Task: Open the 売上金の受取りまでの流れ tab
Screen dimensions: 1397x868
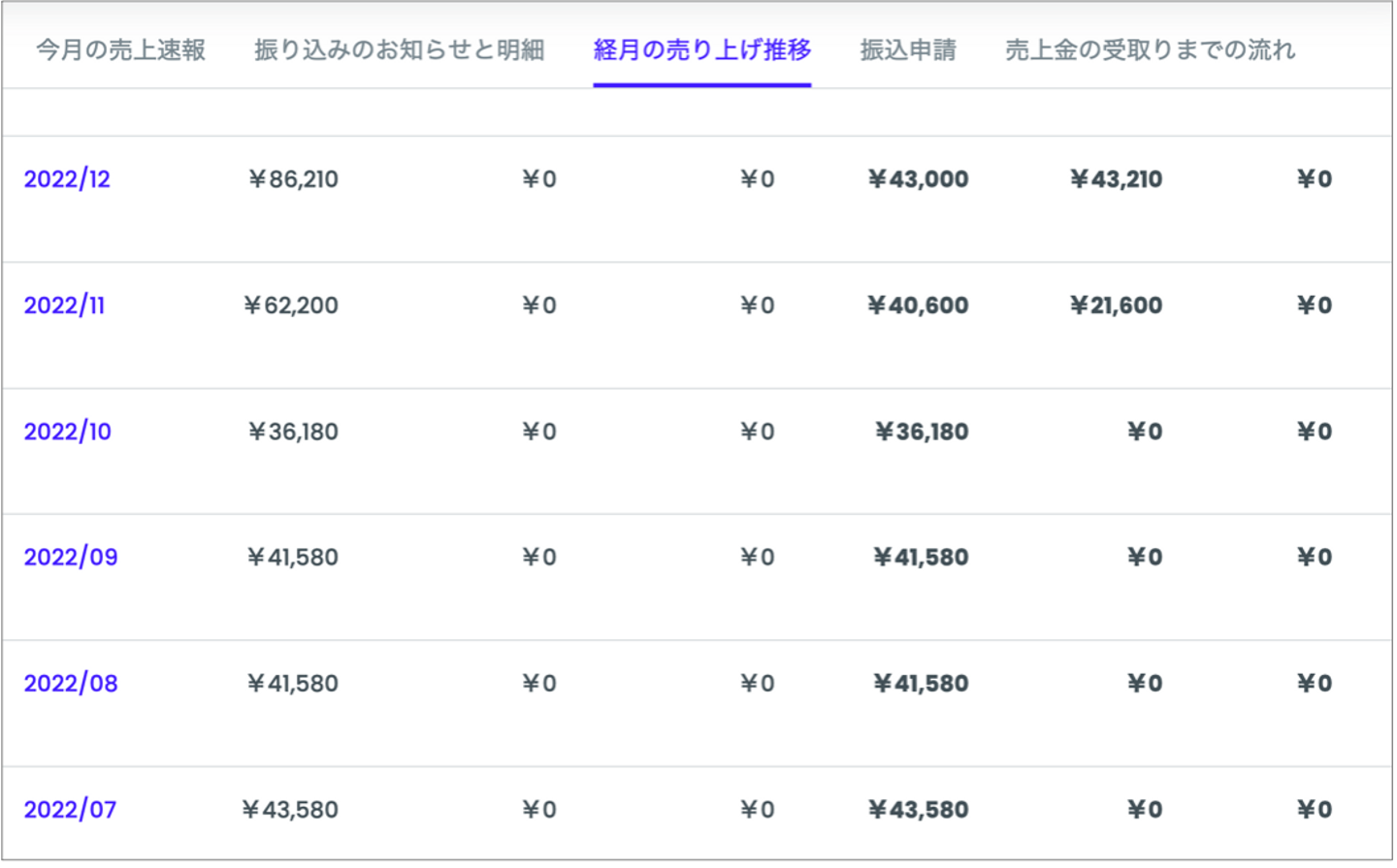Action: tap(1150, 49)
